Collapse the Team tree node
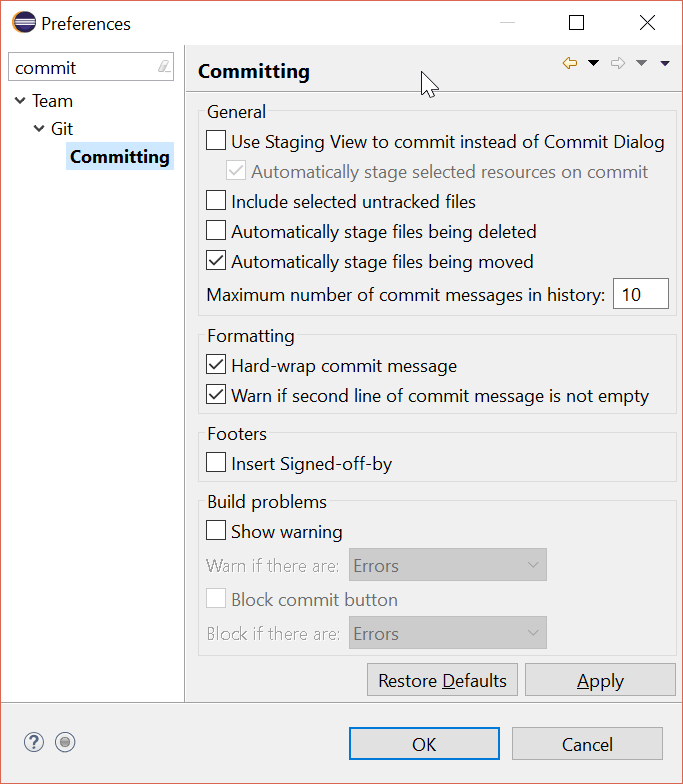This screenshot has height=784, width=683. click(20, 100)
